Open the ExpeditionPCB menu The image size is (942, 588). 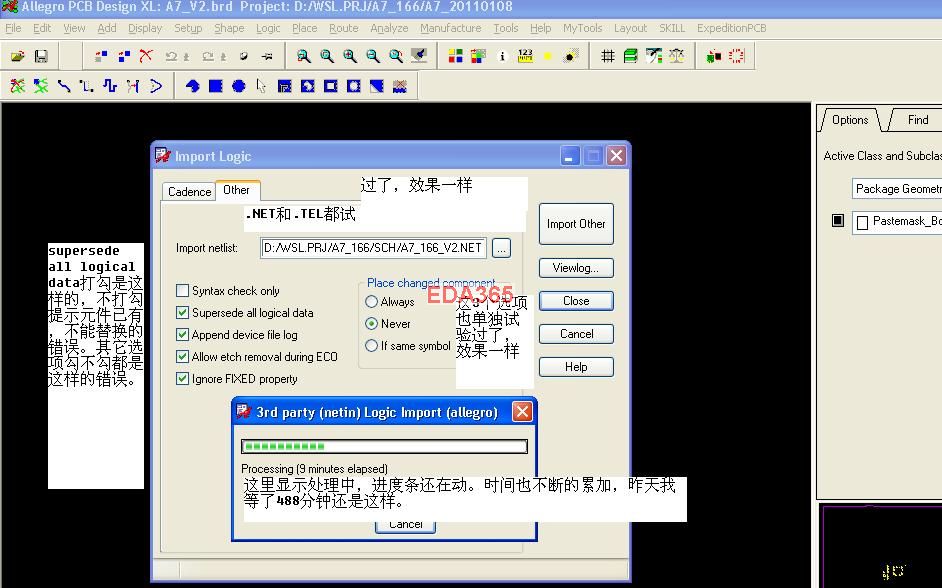click(x=732, y=28)
